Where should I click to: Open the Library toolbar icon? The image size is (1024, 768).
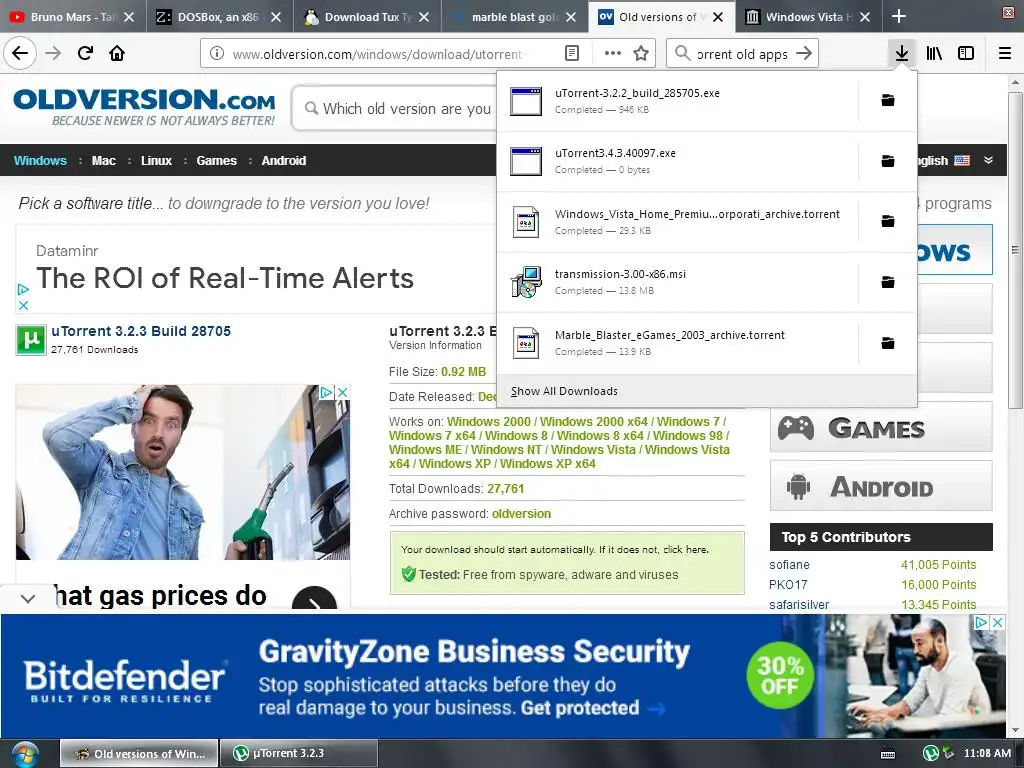[934, 54]
